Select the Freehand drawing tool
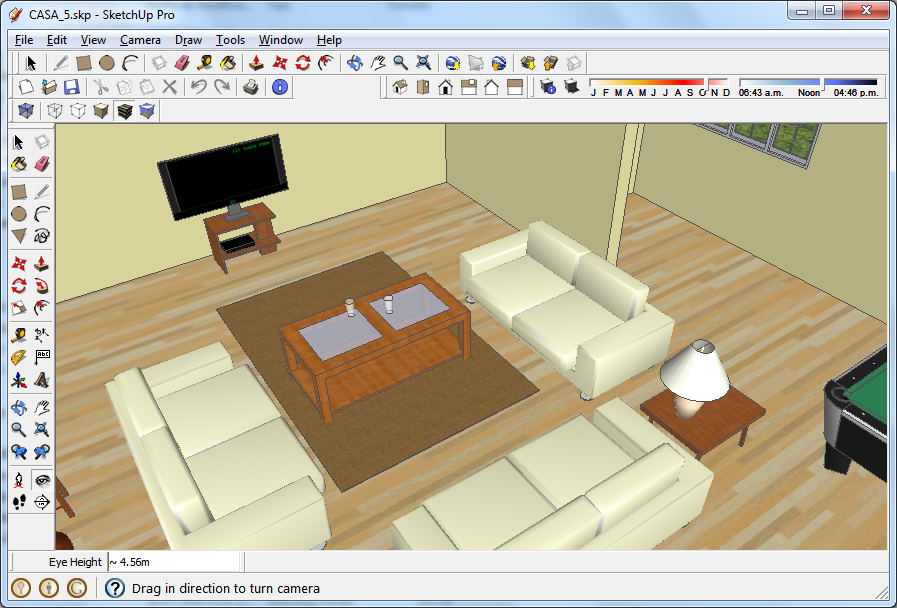 (42, 236)
